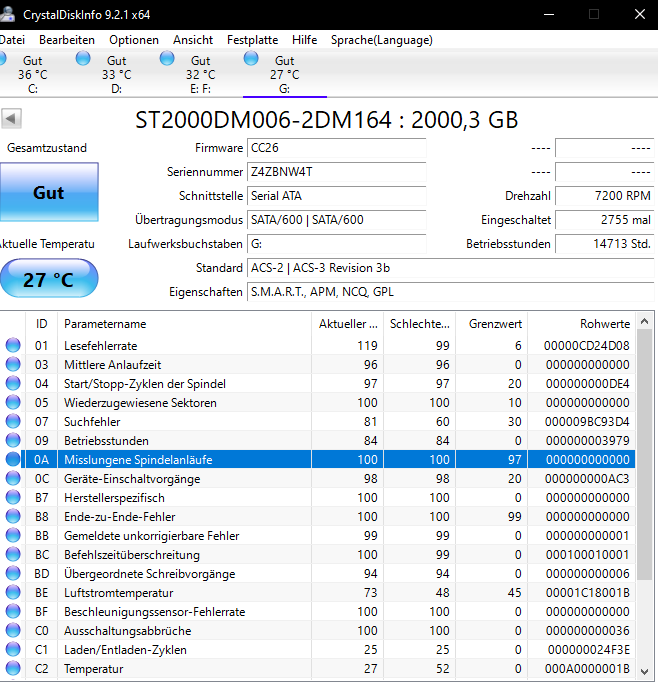The width and height of the screenshot is (658, 689).
Task: Close the CrystalDiskInfo window
Action: pos(640,15)
